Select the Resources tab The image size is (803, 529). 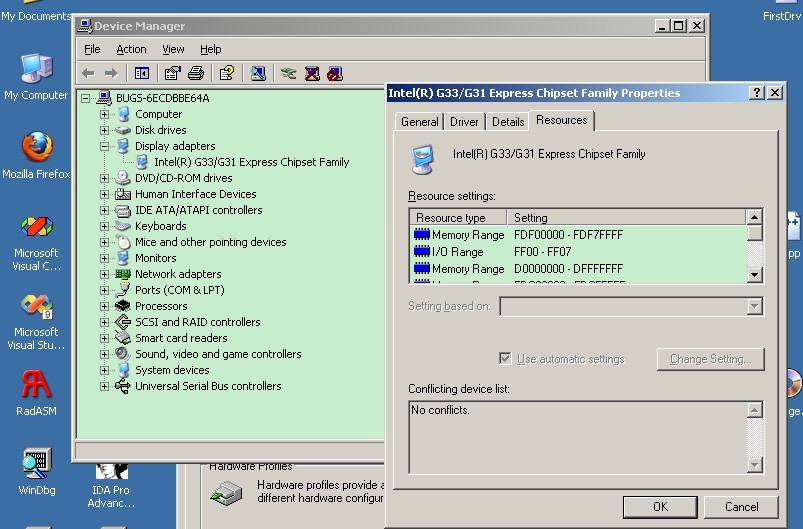562,120
